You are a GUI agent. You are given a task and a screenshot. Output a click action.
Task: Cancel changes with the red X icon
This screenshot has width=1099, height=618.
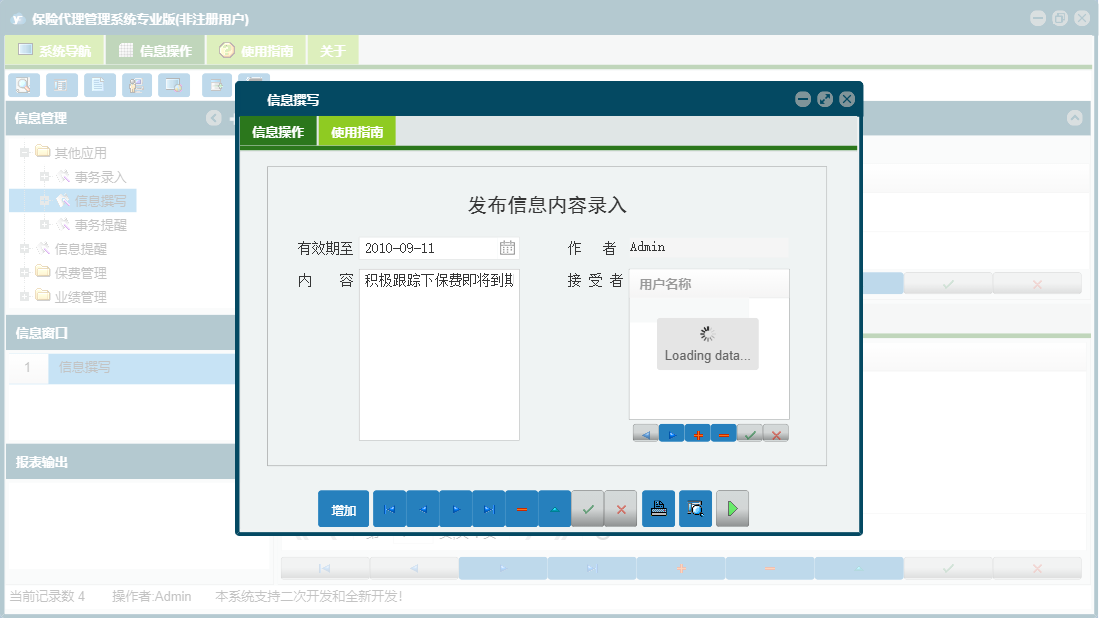[620, 508]
